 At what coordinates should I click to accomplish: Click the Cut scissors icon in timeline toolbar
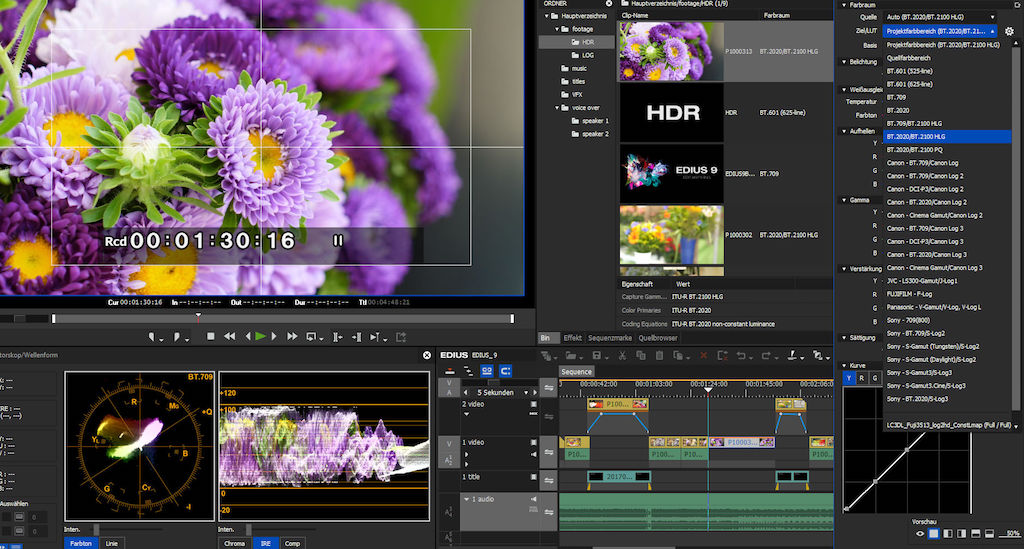click(x=622, y=356)
